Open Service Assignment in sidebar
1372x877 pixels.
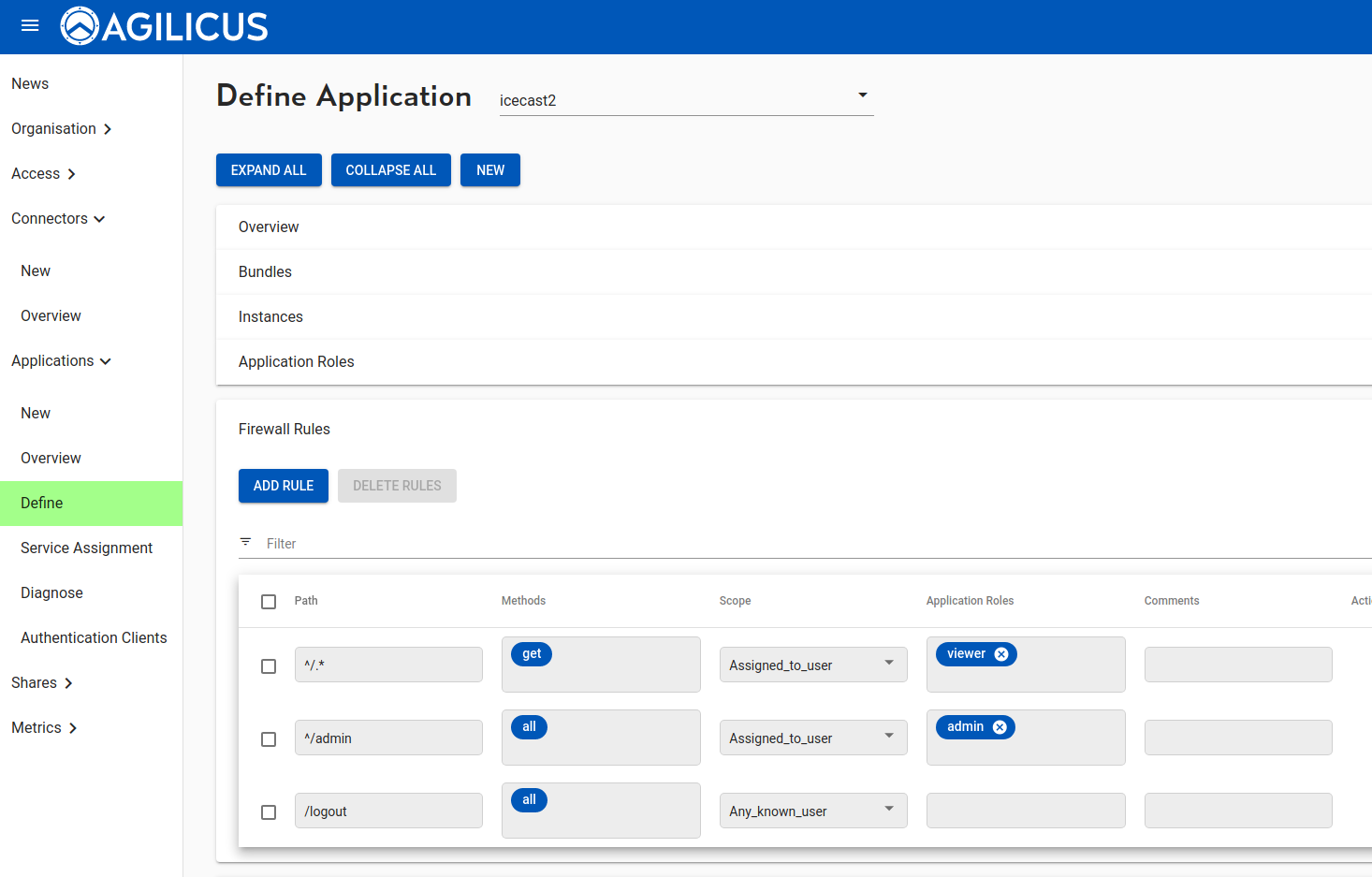(86, 548)
